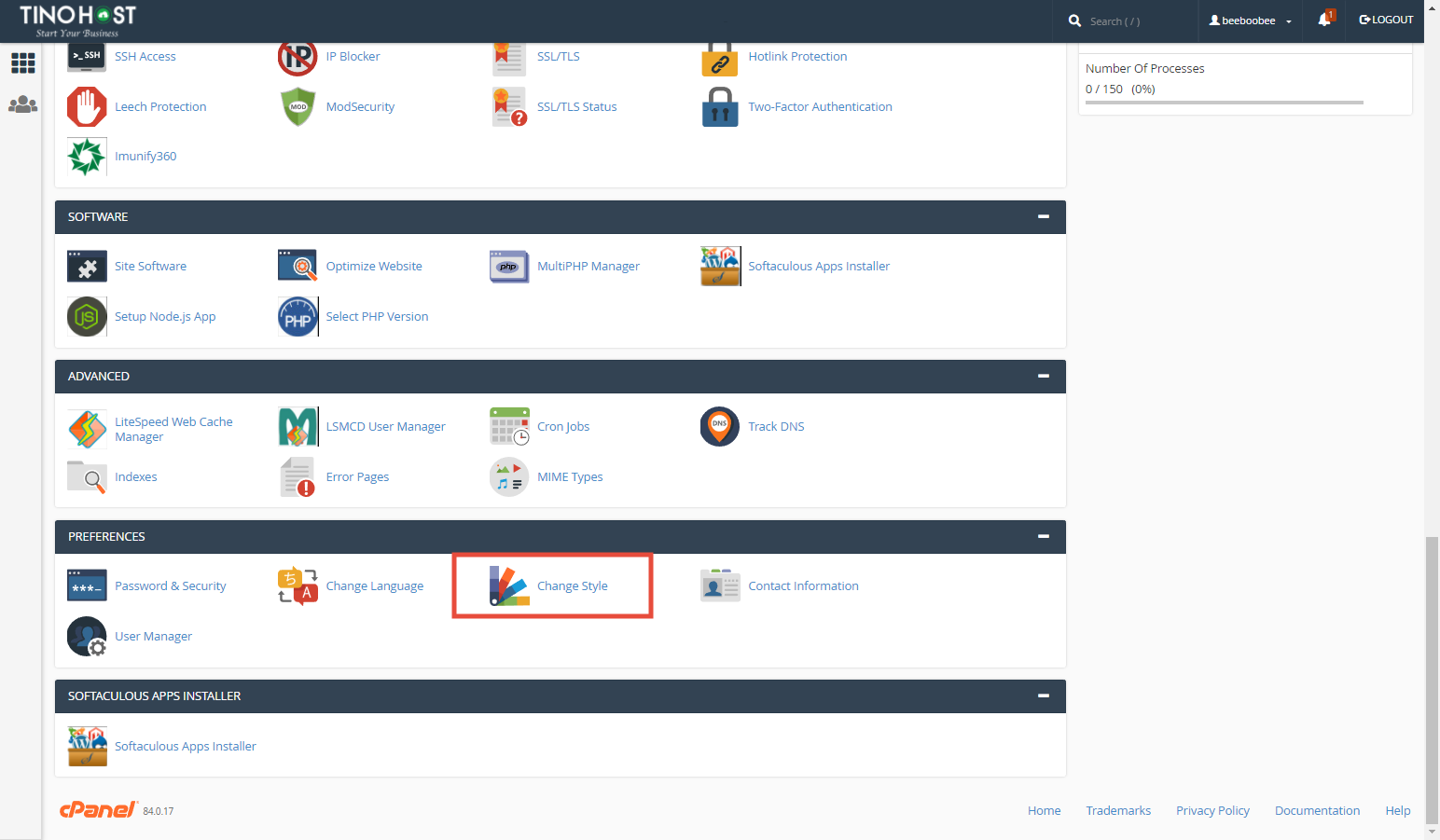
Task: Click the ModSecurity shield icon
Action: [298, 107]
